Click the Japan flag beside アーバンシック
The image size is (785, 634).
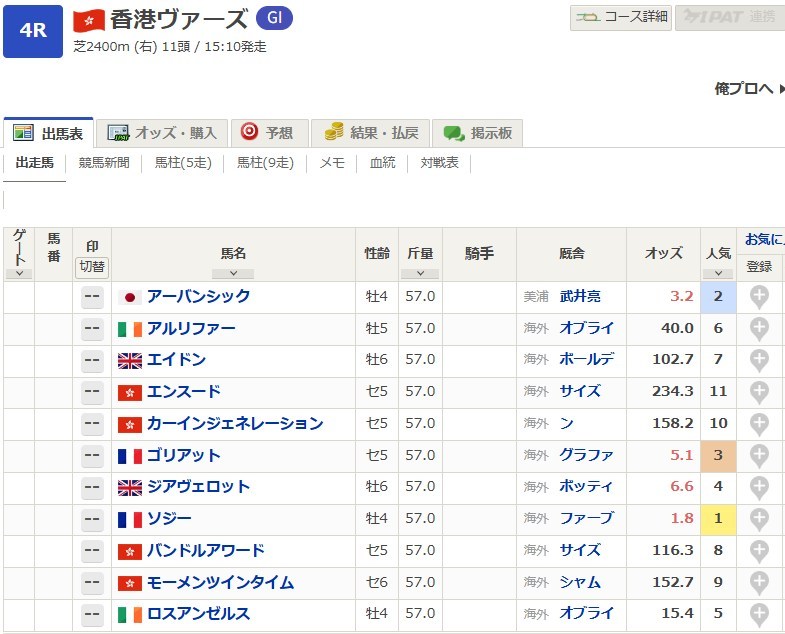[x=129, y=297]
